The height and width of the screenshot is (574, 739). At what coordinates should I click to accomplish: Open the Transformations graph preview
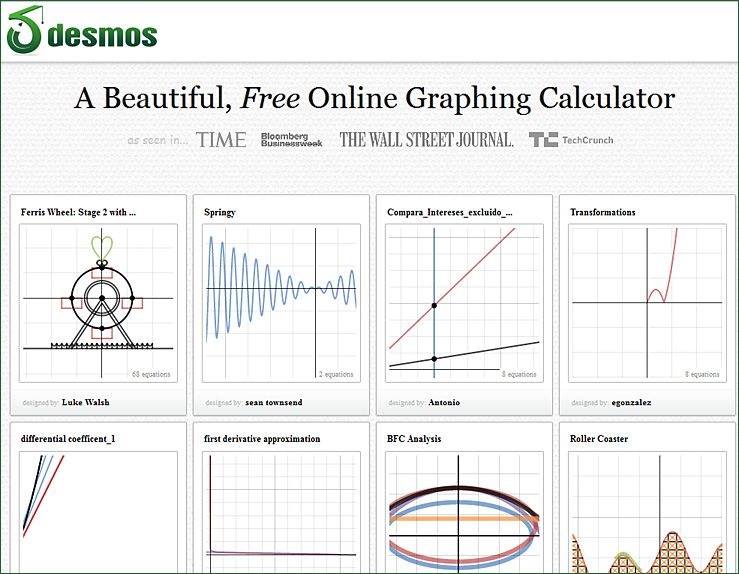pos(647,303)
